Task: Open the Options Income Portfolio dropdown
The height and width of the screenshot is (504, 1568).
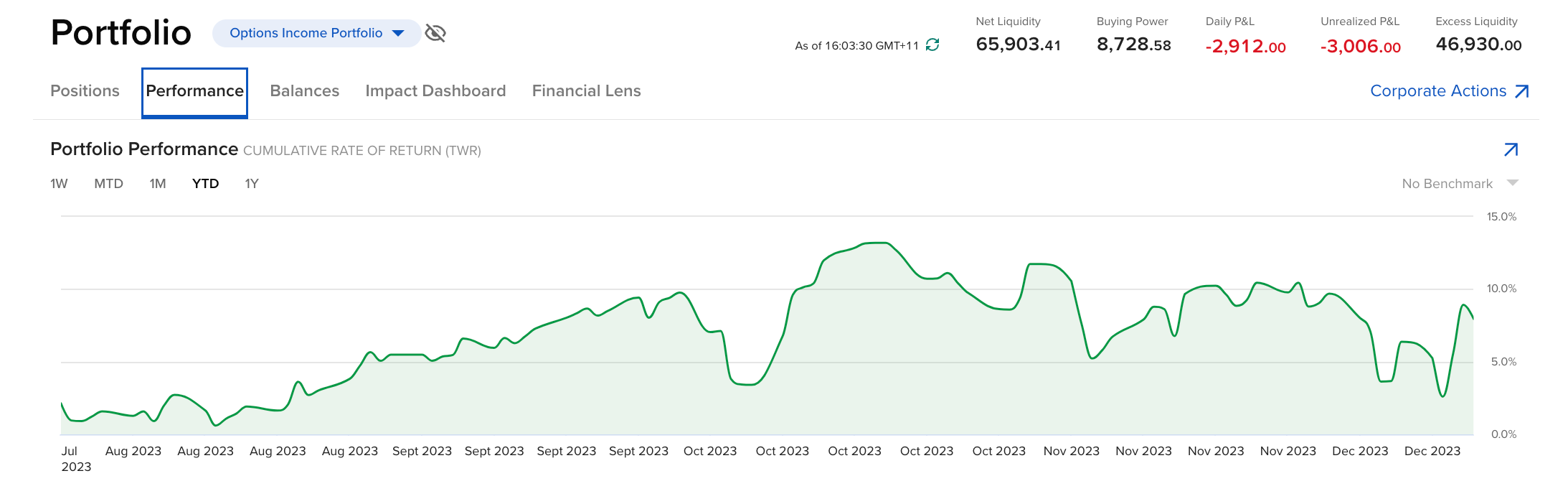Action: click(316, 33)
